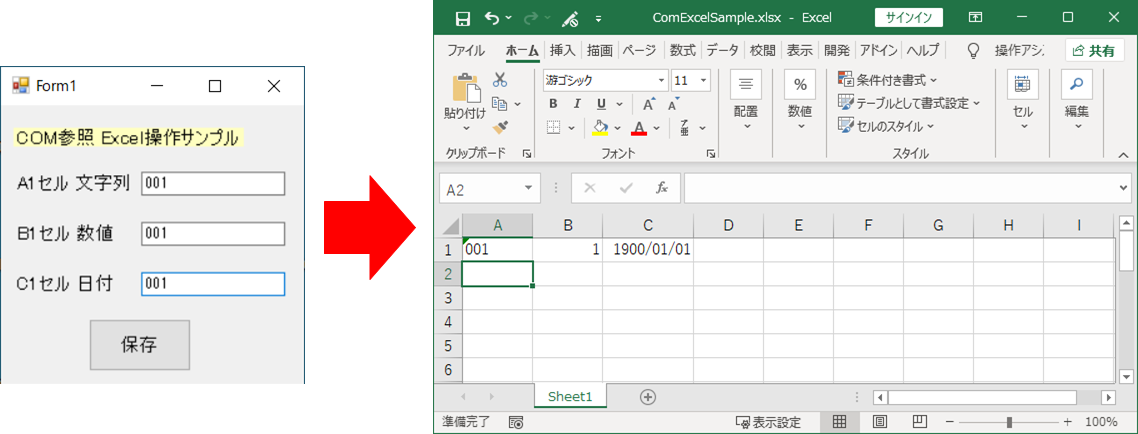
Task: Click the Save icon in the Excel title bar
Action: tap(463, 18)
